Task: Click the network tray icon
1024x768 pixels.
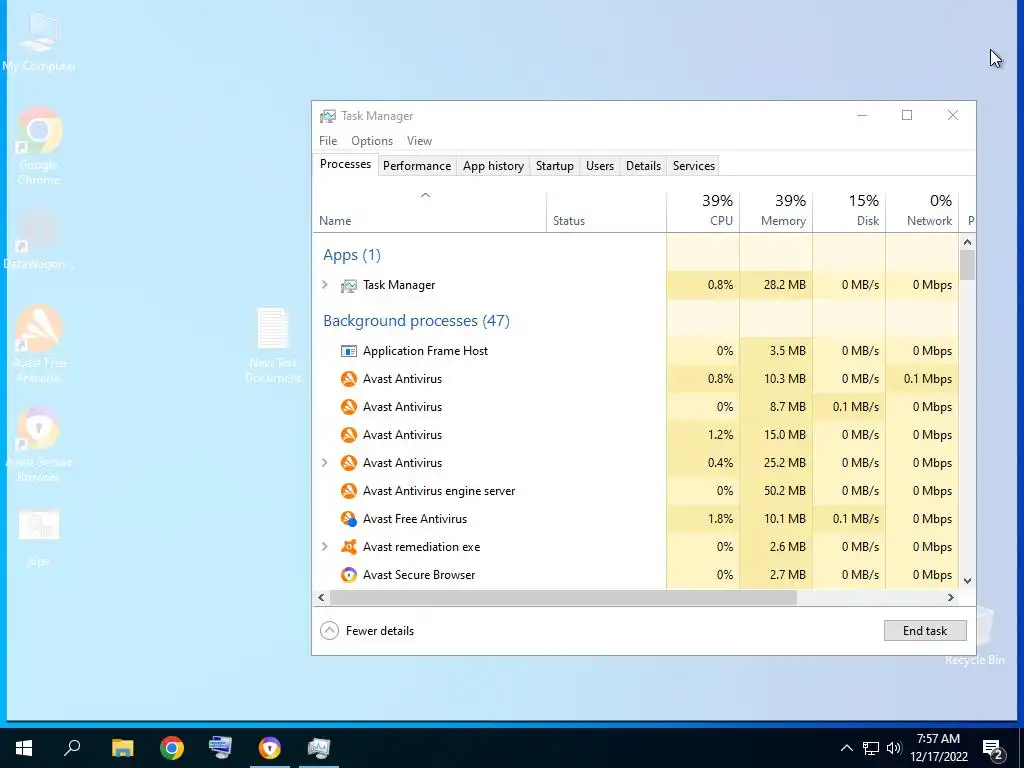Action: coord(871,748)
